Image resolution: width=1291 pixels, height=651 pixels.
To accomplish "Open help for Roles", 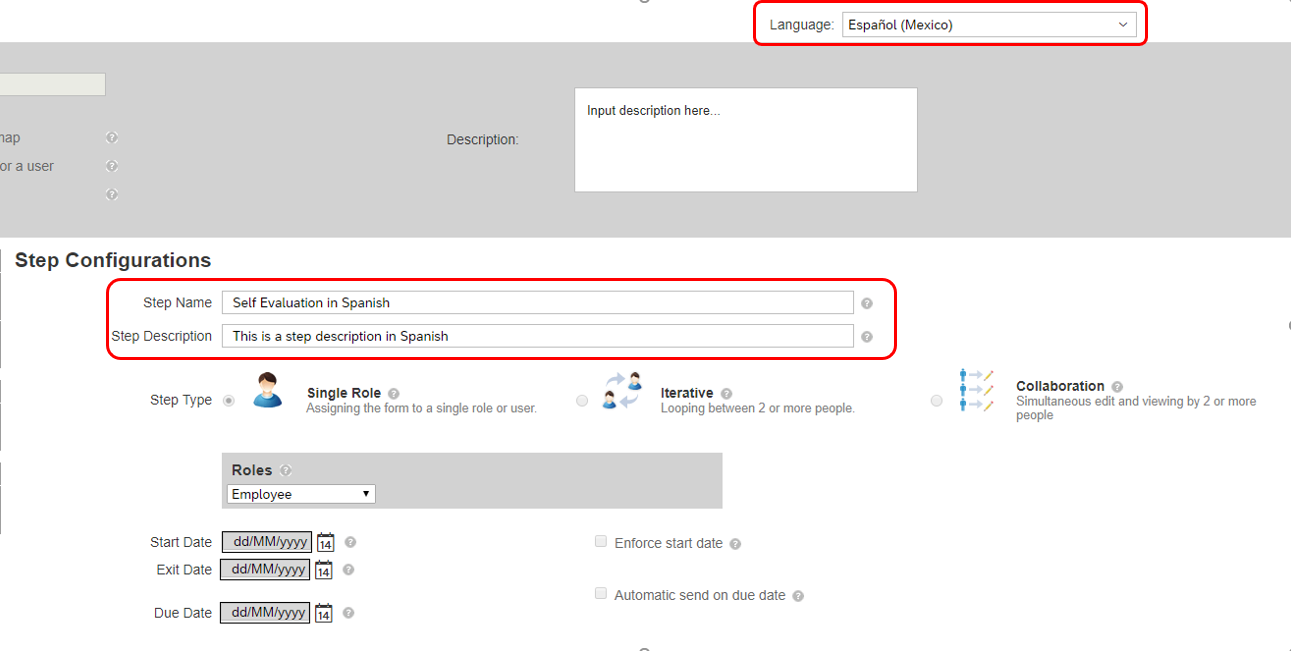I will coord(286,470).
